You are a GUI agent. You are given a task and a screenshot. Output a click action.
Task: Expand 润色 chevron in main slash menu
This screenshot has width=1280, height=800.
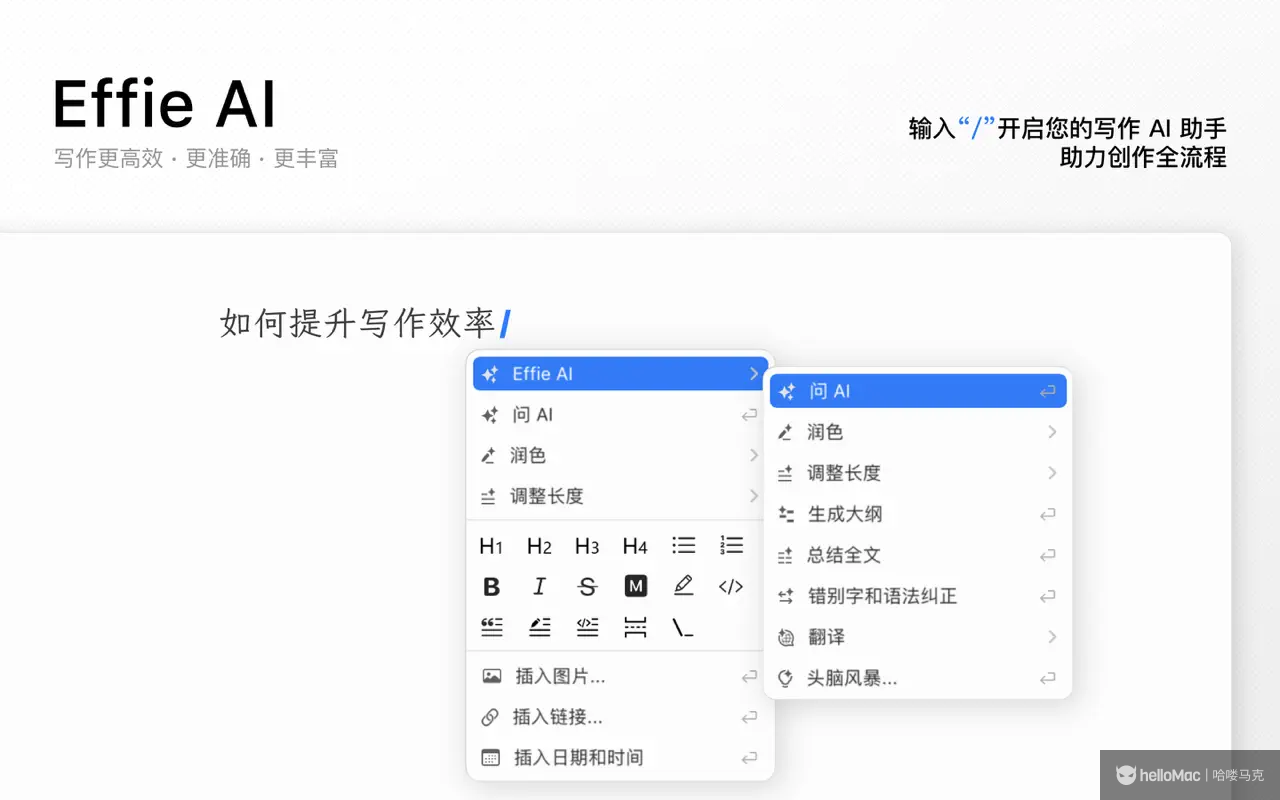click(753, 455)
